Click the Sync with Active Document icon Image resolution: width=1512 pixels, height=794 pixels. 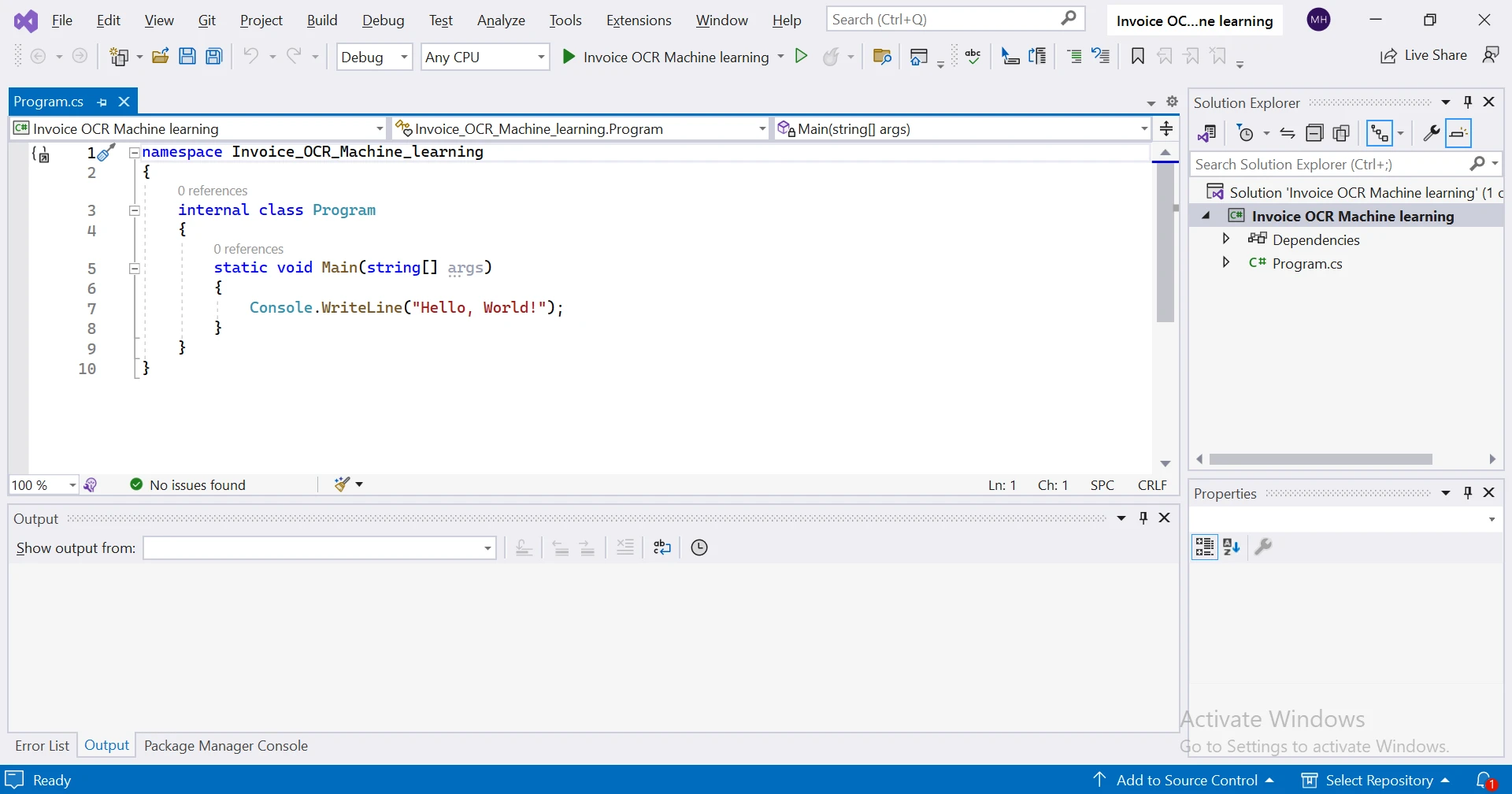click(1288, 134)
